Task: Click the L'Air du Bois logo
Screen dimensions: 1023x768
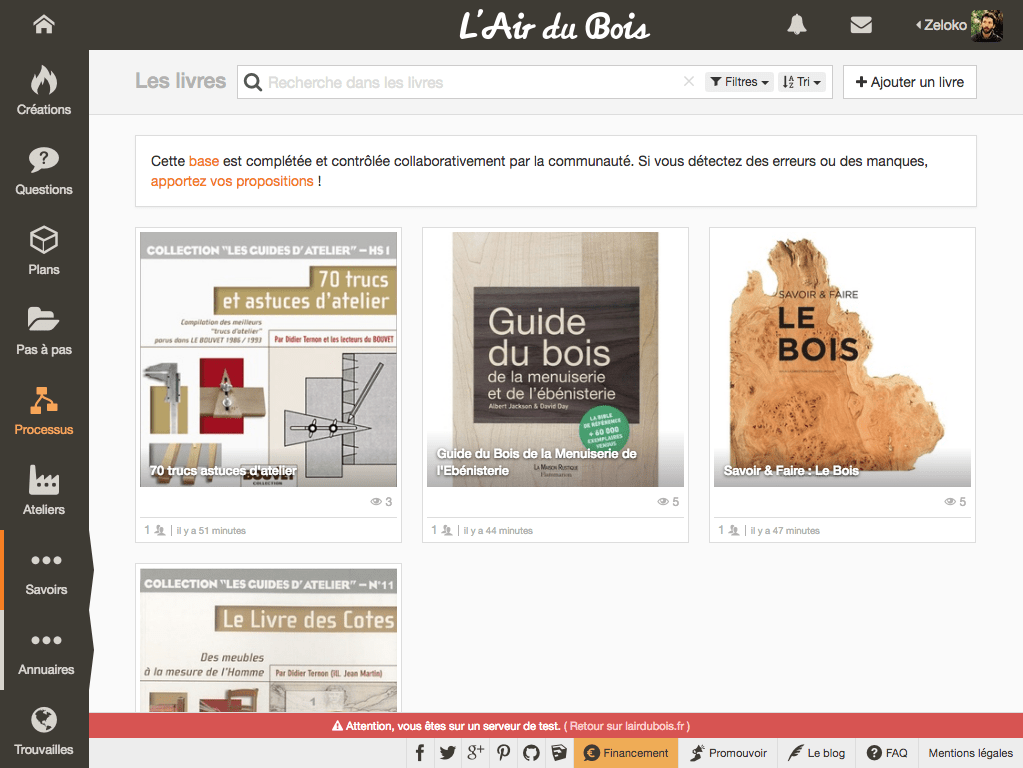Action: pyautogui.click(x=555, y=26)
